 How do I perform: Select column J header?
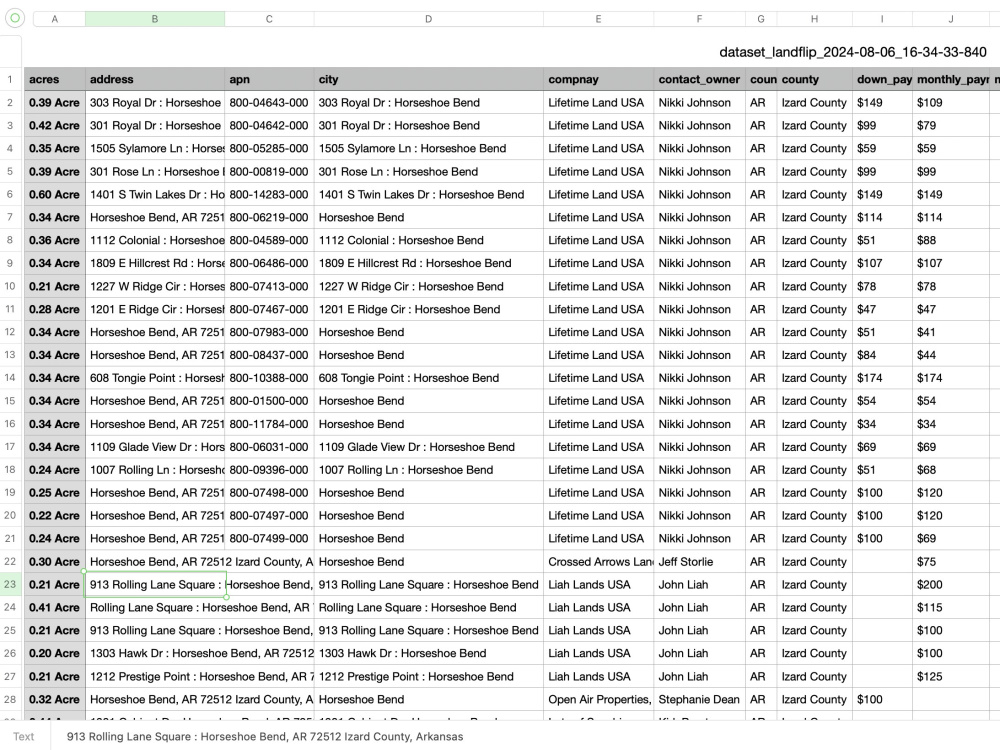(951, 19)
